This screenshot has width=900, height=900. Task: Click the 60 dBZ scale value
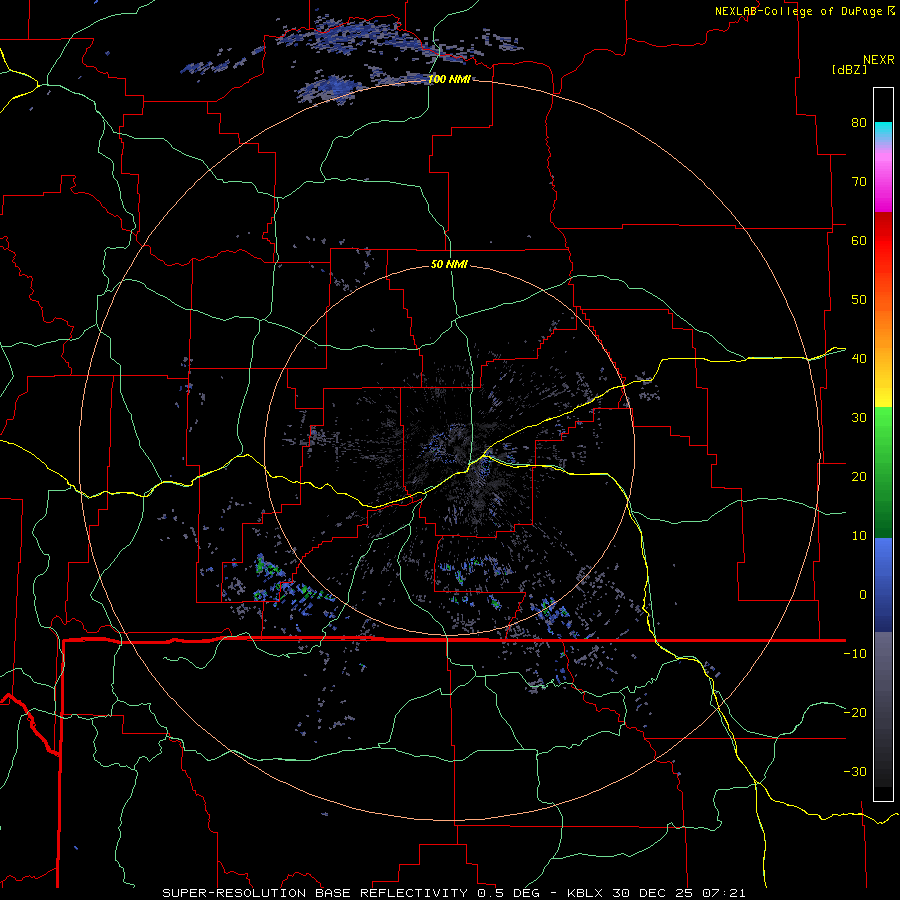pyautogui.click(x=859, y=240)
